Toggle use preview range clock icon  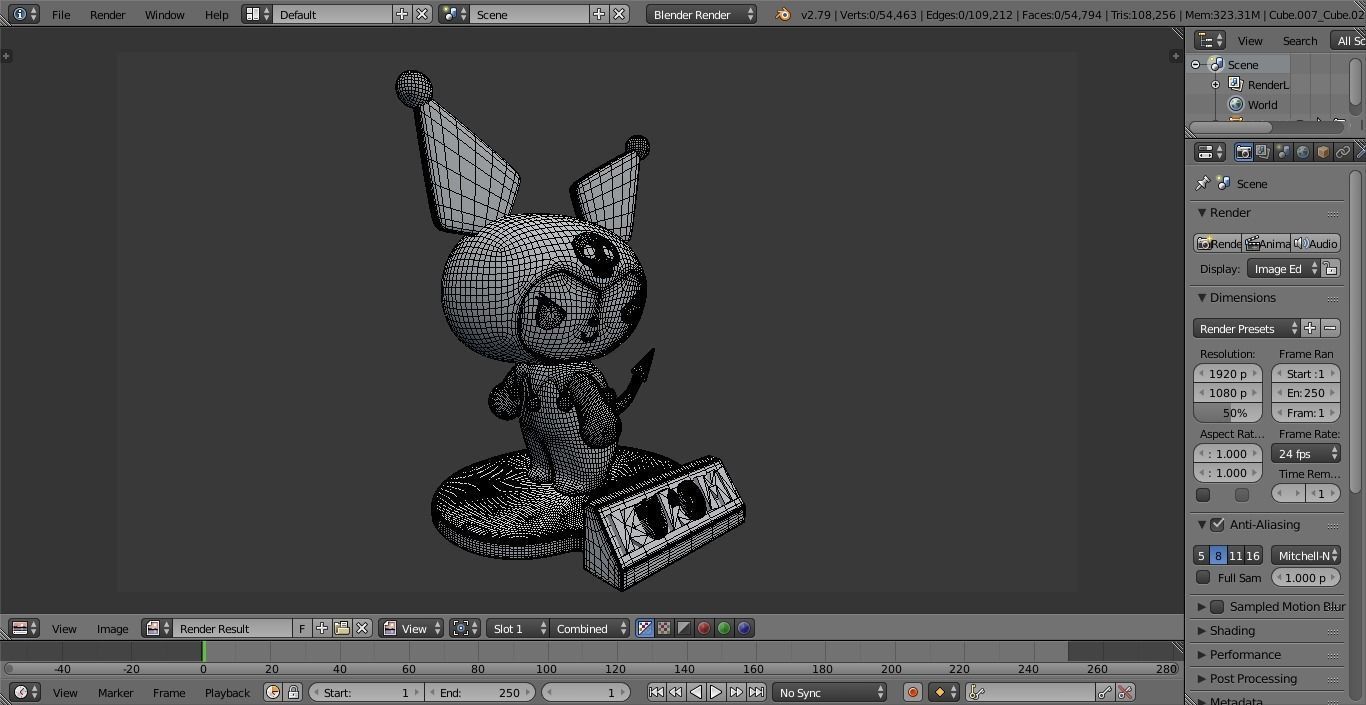click(273, 692)
